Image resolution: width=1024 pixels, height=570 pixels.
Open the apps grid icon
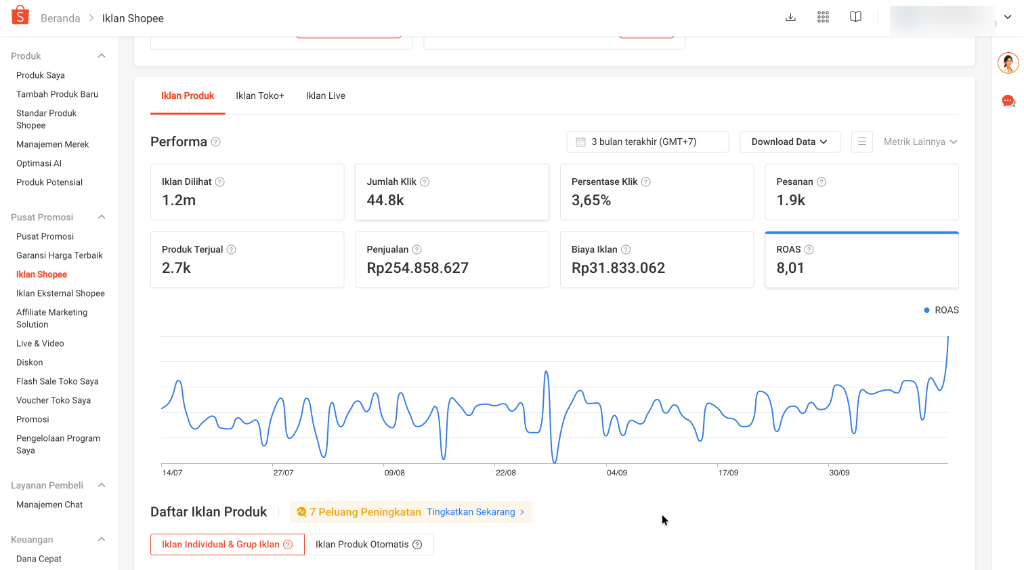(x=823, y=18)
